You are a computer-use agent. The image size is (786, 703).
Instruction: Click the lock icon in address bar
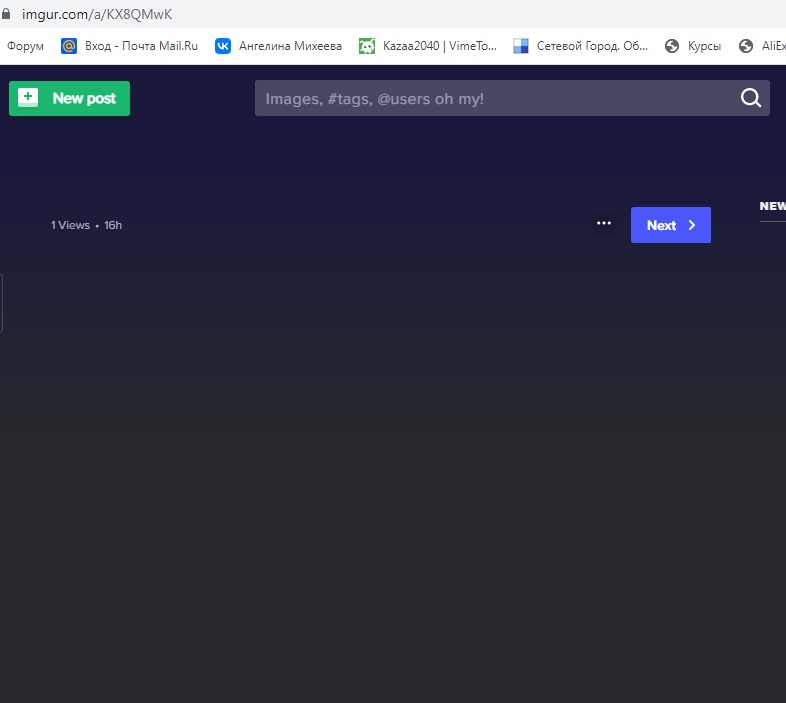(7, 14)
